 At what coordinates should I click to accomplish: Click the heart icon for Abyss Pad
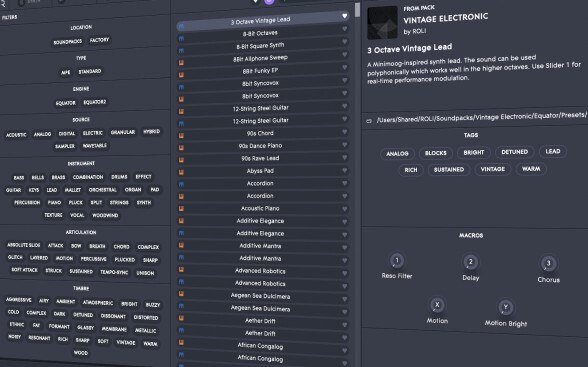344,170
